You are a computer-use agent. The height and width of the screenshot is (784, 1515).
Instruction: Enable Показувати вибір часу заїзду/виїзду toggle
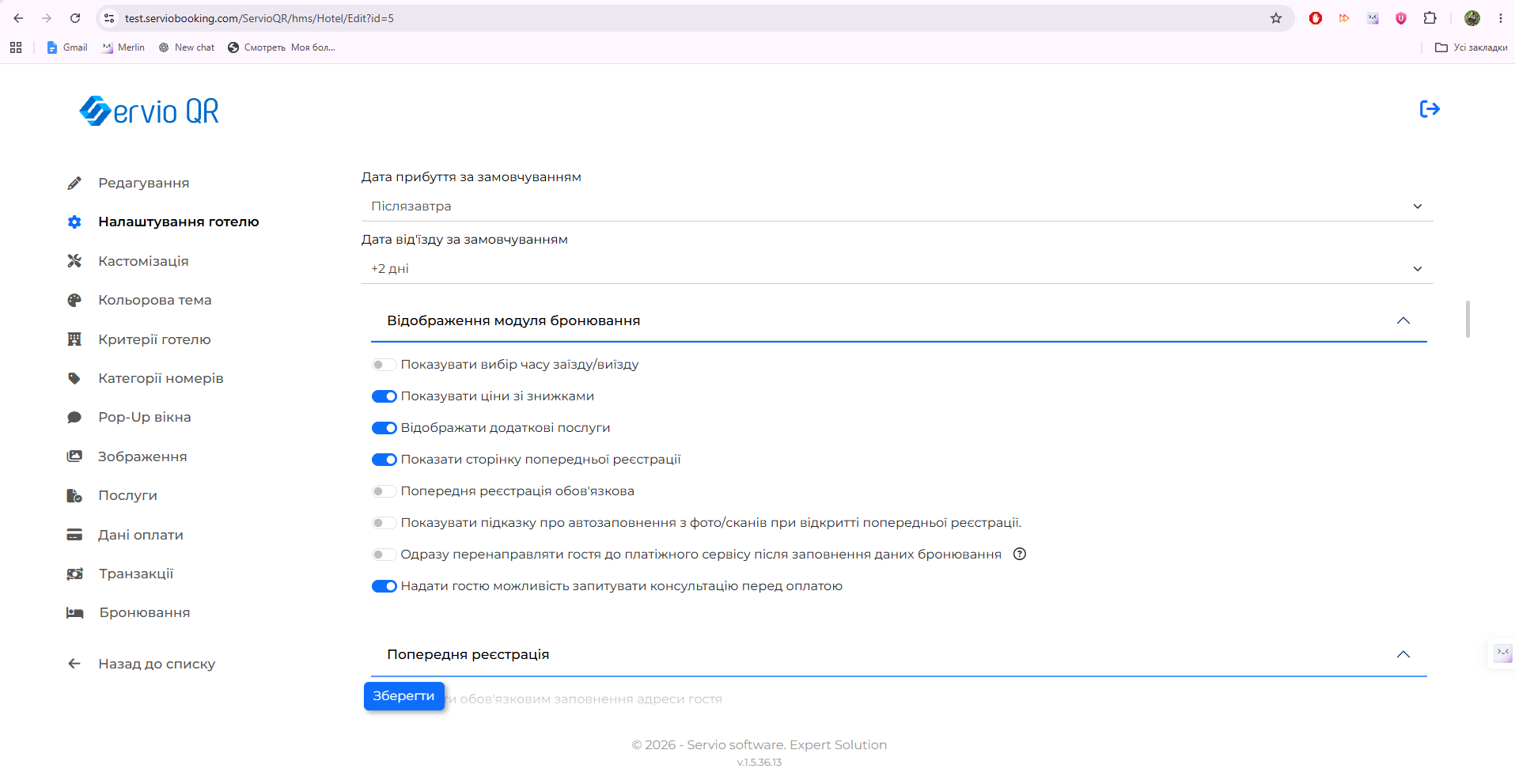pyautogui.click(x=384, y=365)
